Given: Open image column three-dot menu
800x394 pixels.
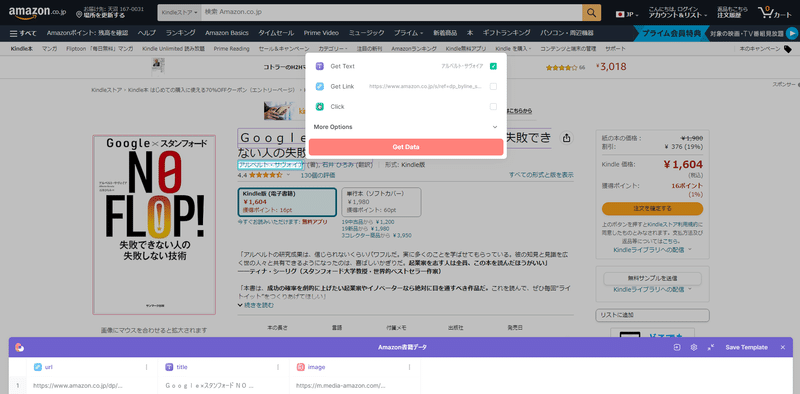Looking at the screenshot, I should tap(410, 367).
